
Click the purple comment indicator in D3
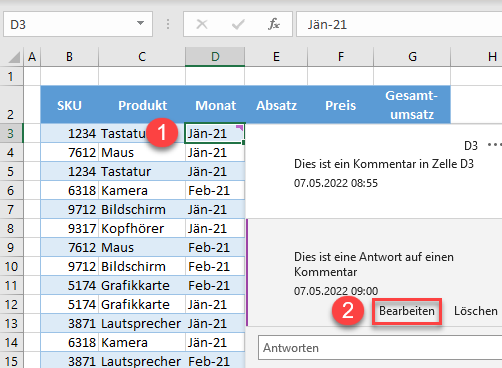pyautogui.click(x=240, y=127)
